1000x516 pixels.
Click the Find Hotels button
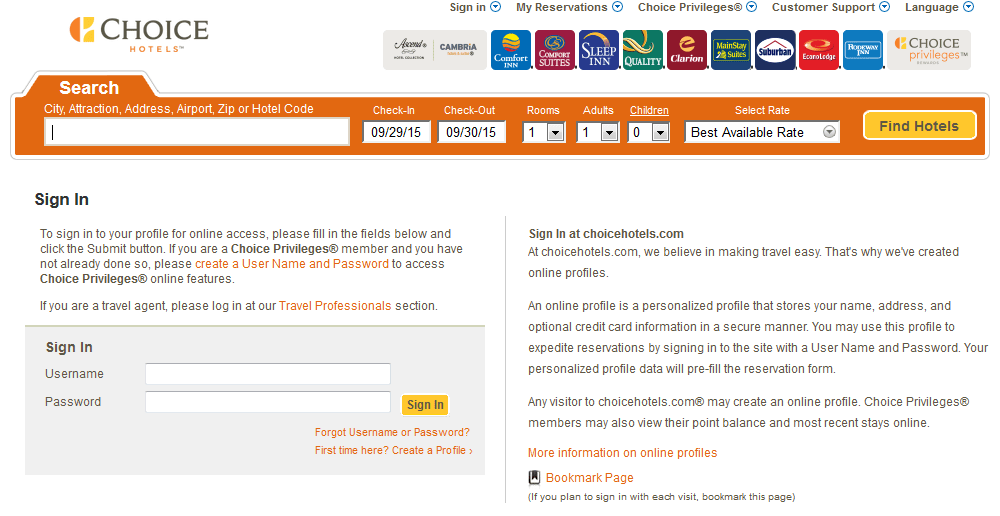(x=919, y=126)
